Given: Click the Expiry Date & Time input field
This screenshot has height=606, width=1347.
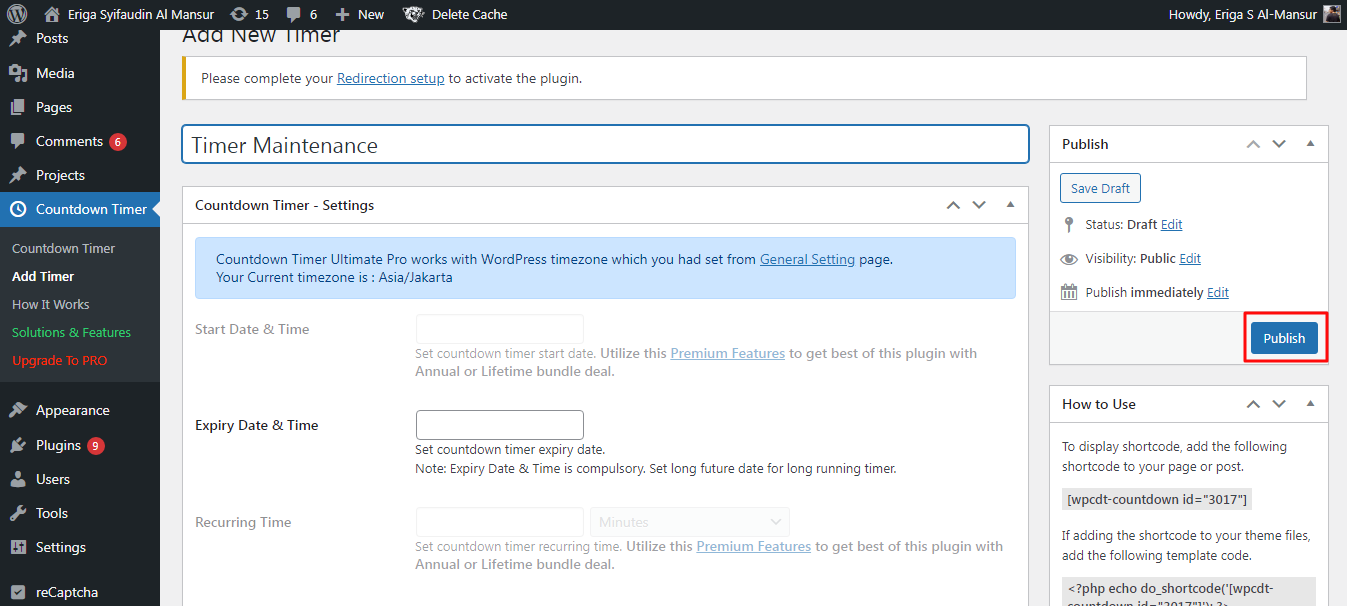Looking at the screenshot, I should (x=499, y=424).
